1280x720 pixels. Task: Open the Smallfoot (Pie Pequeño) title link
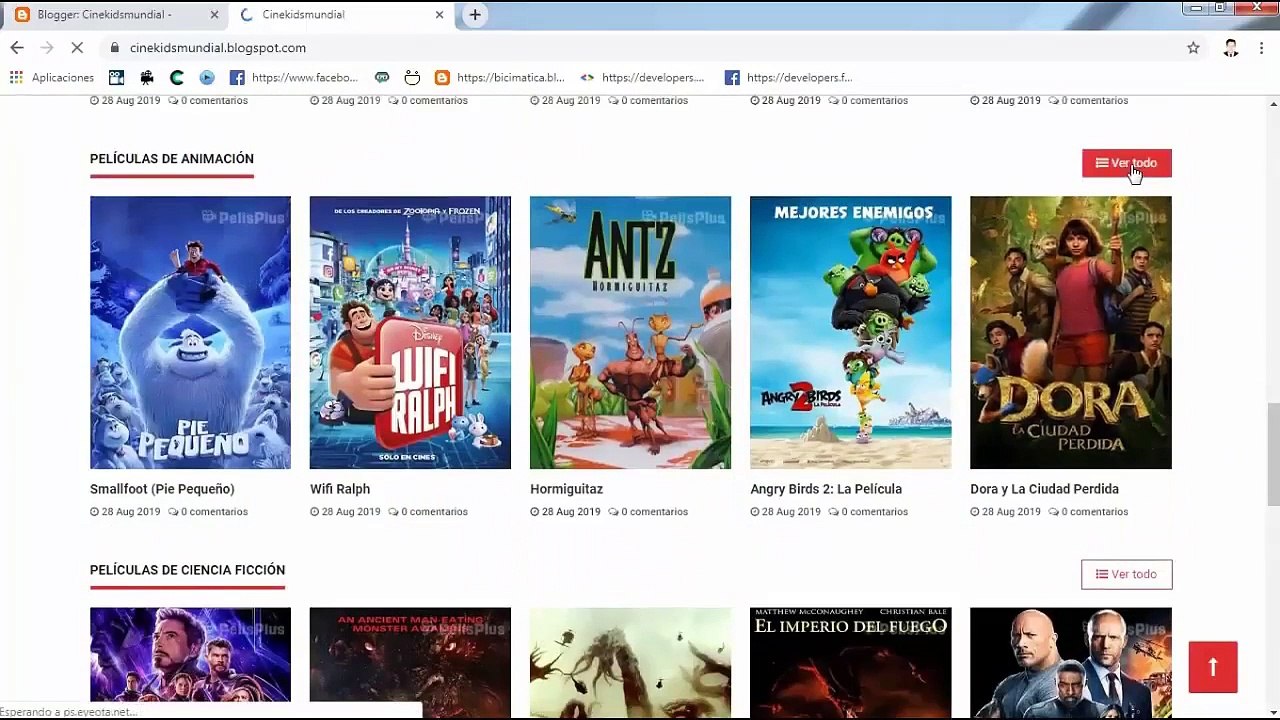[162, 489]
